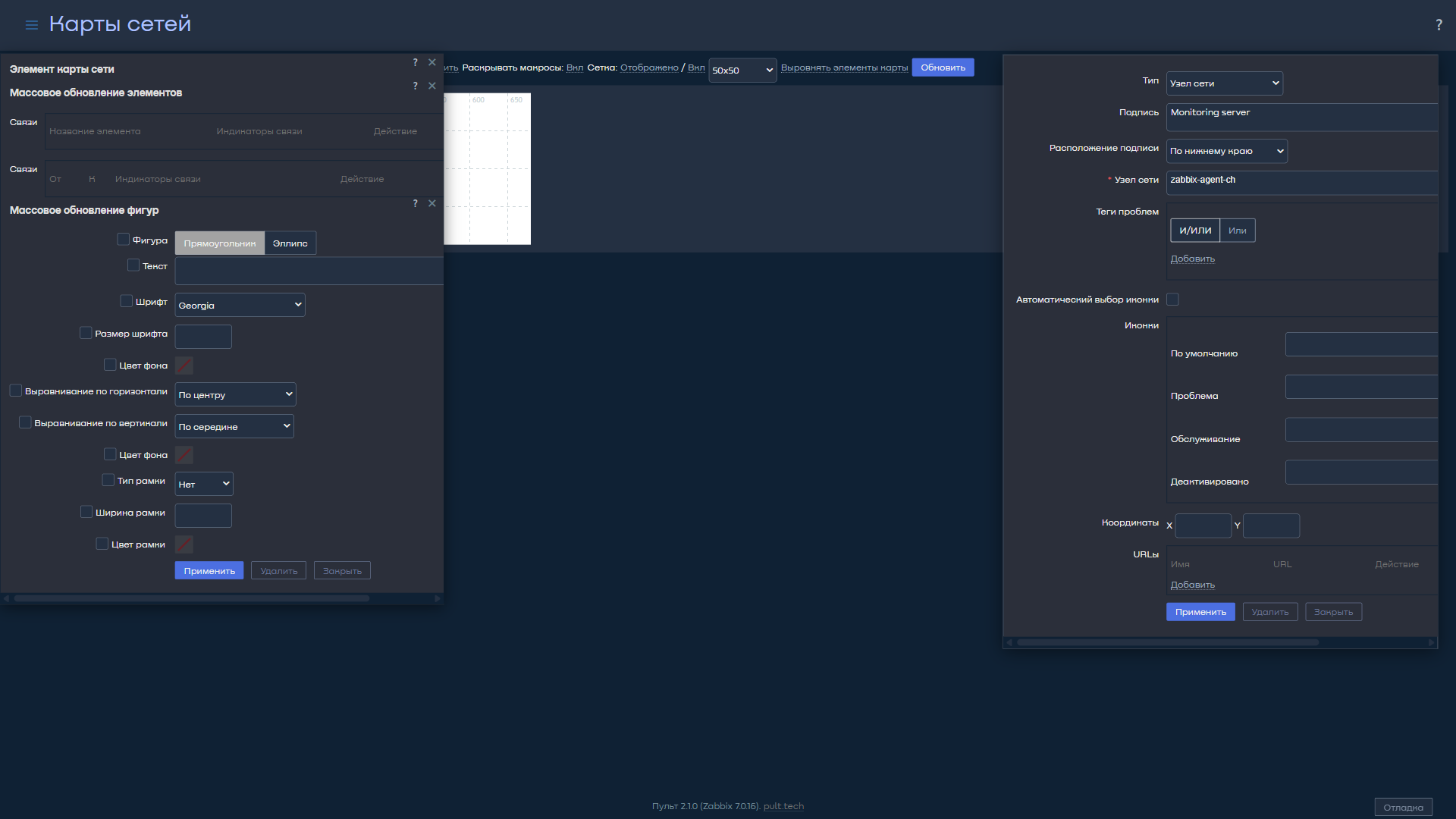The image size is (1456, 819).
Task: Enable the Цвет рамки checkbox
Action: (x=102, y=544)
